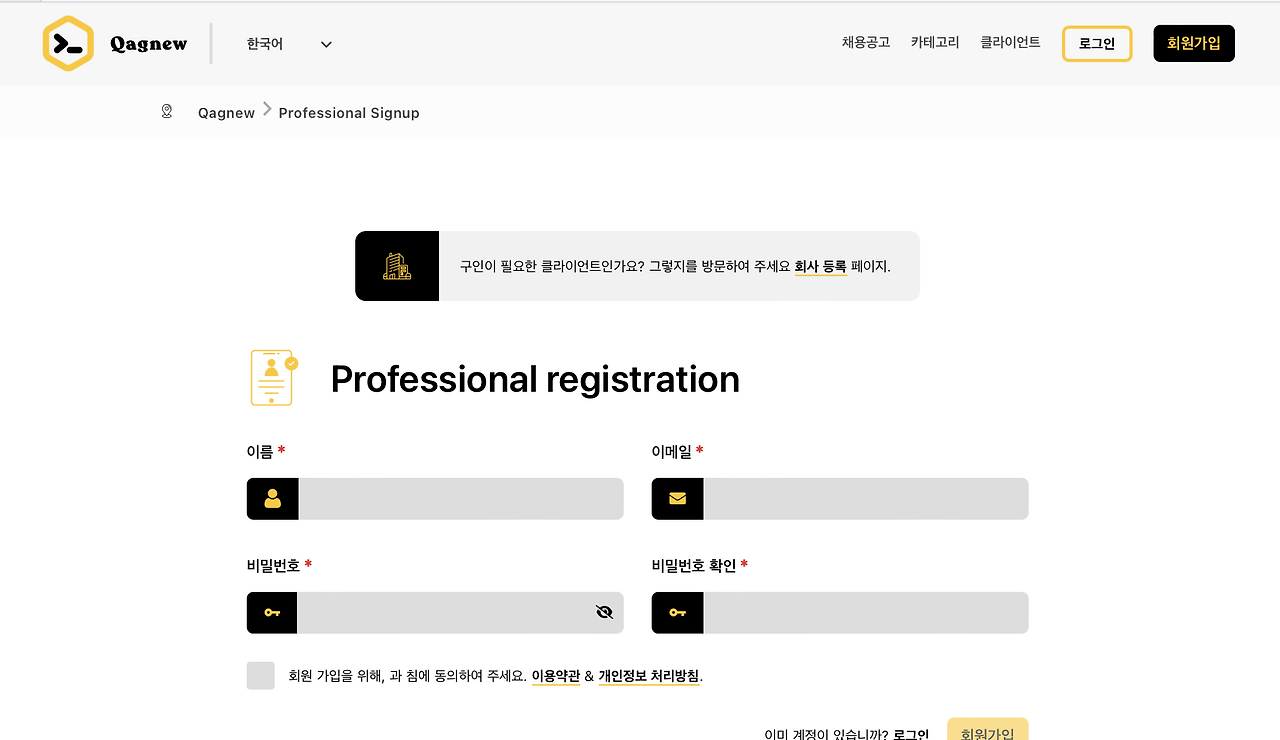Image resolution: width=1280 pixels, height=740 pixels.
Task: Click the ID badge icon beside Professional registration
Action: pos(271,378)
